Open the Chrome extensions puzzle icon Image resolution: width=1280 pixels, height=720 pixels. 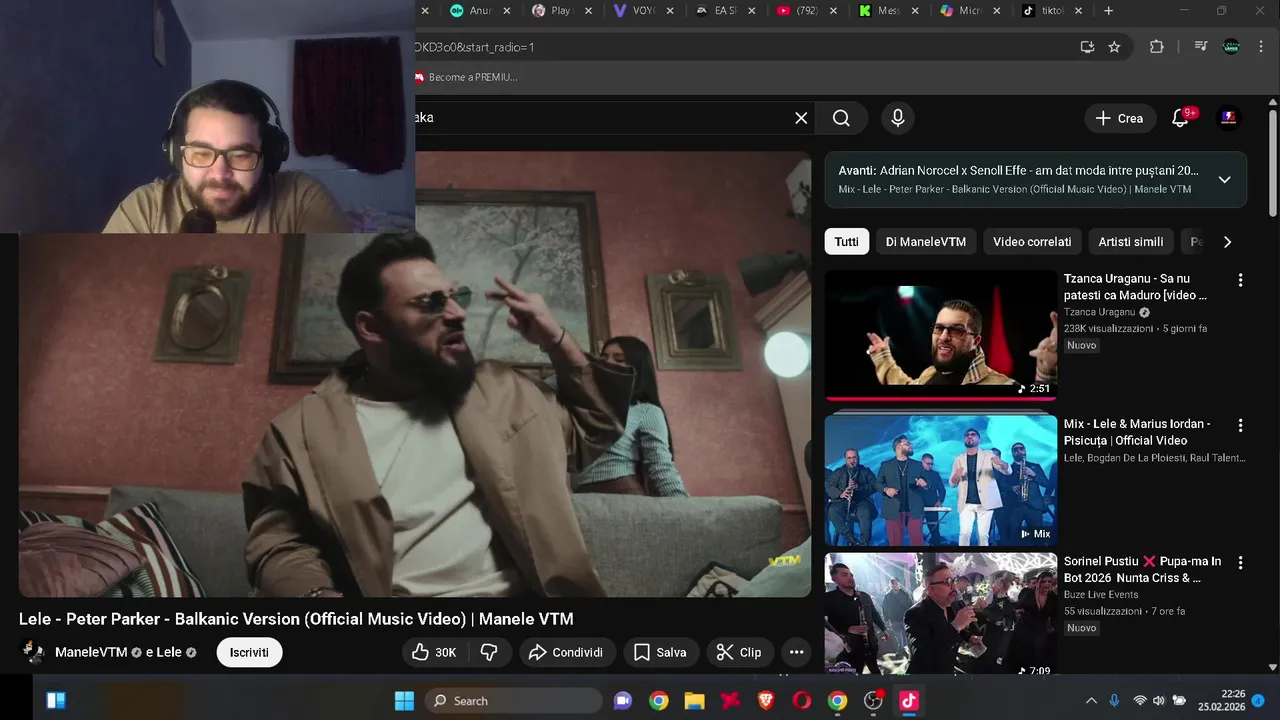[1157, 47]
